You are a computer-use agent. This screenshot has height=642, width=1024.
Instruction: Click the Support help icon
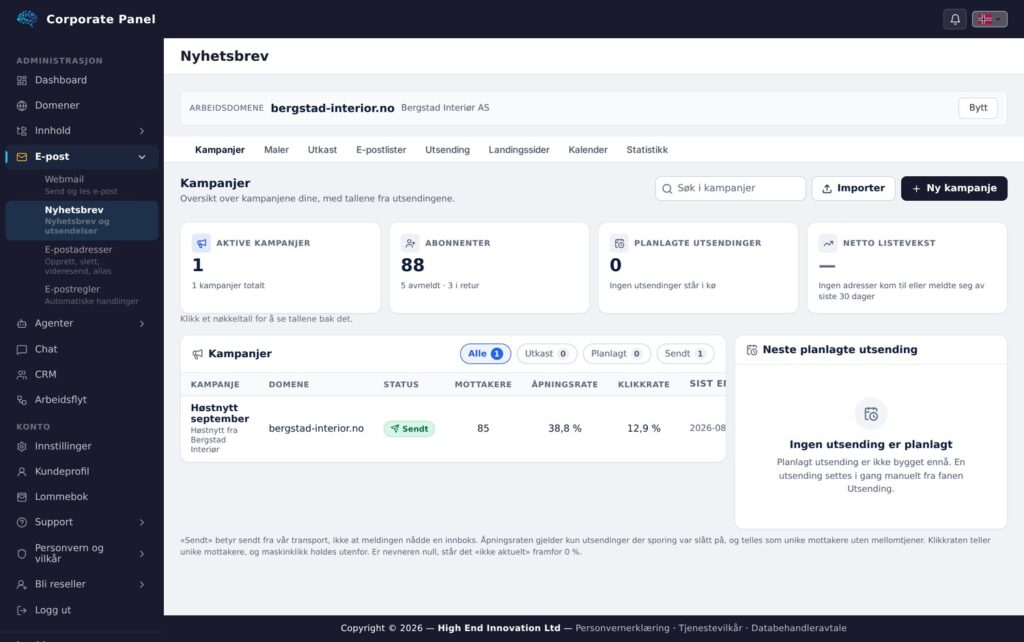22,522
